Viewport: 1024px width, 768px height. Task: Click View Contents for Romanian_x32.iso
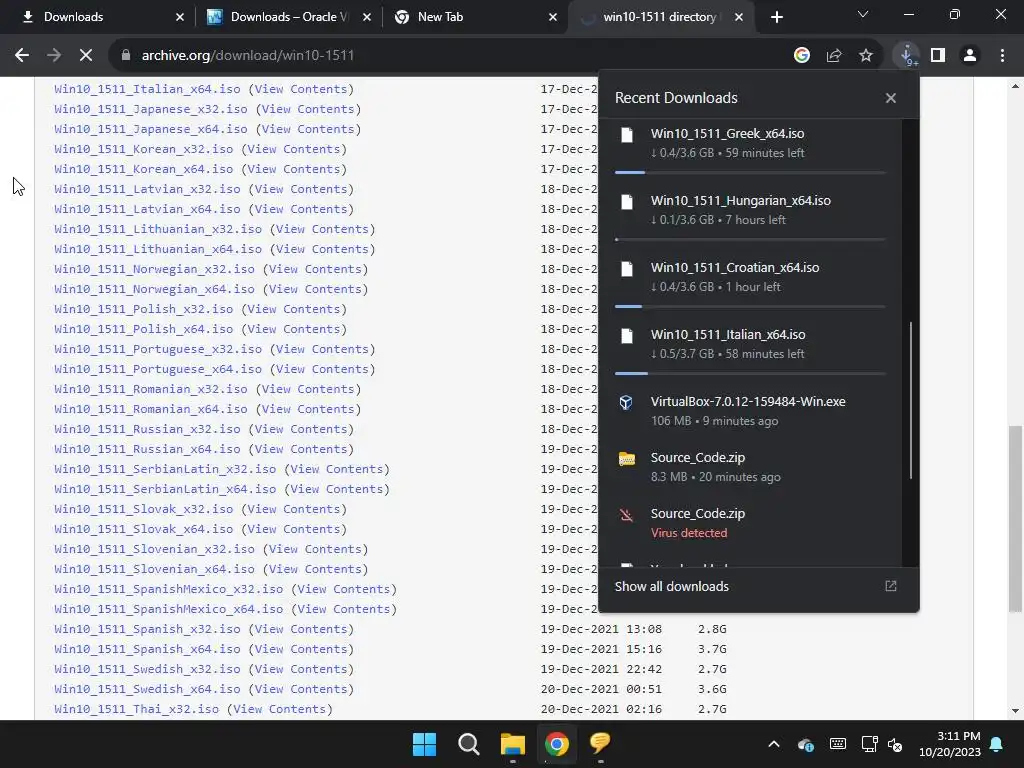[308, 389]
